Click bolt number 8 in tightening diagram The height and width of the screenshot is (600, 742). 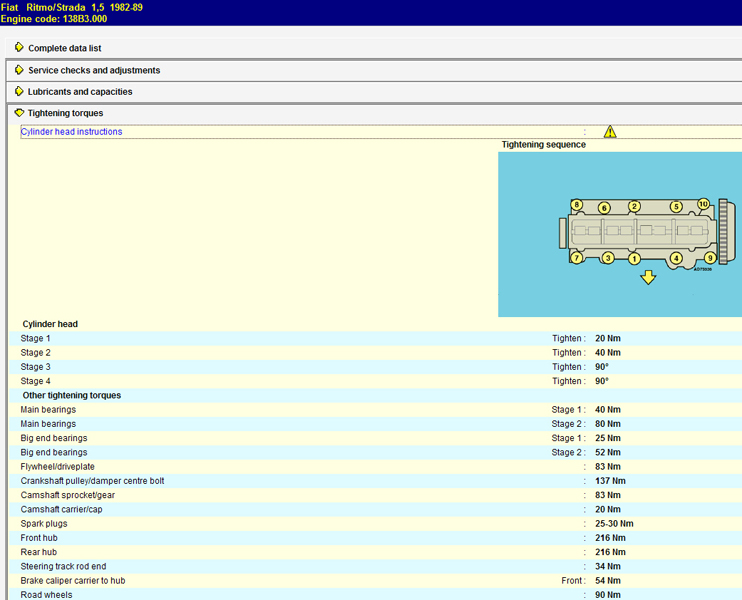point(576,205)
